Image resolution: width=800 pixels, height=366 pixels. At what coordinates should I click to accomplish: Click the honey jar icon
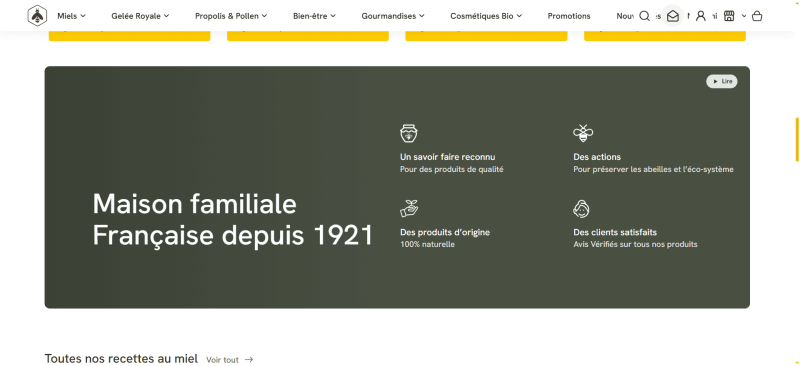coord(409,133)
